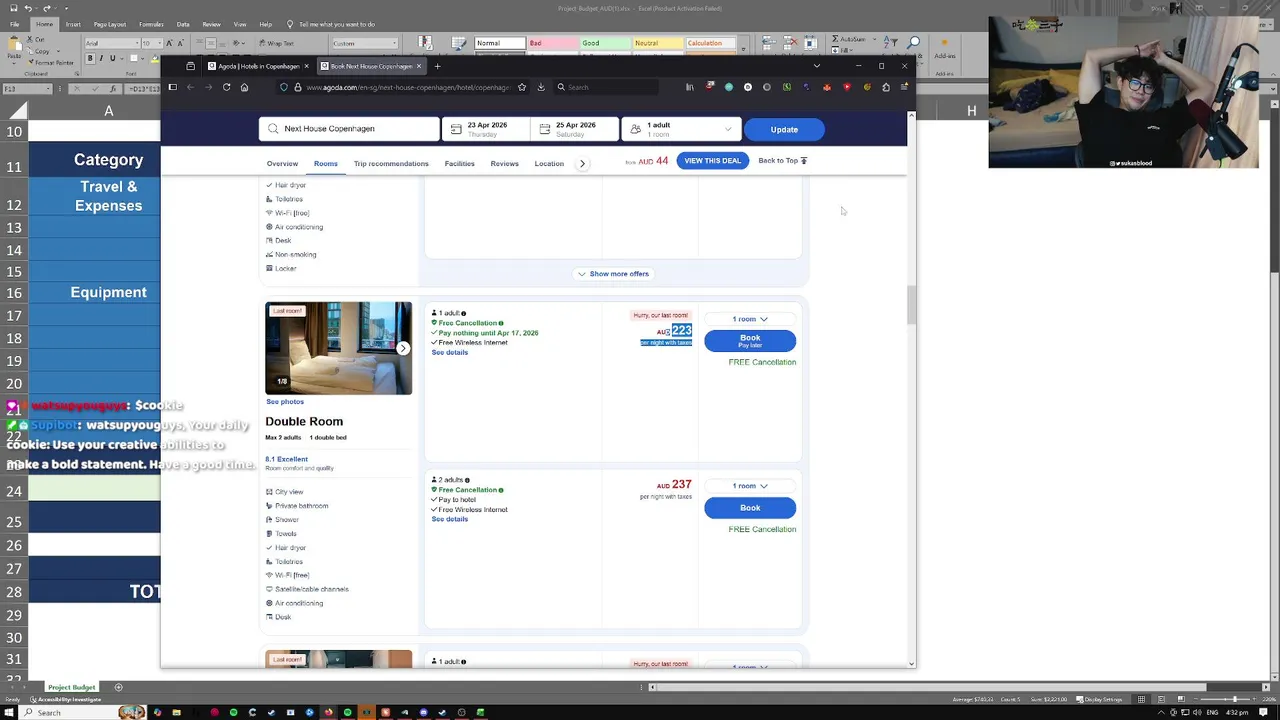
Task: Close the 'Agoda | Hotels in Copenhagen' tab
Action: tap(307, 66)
